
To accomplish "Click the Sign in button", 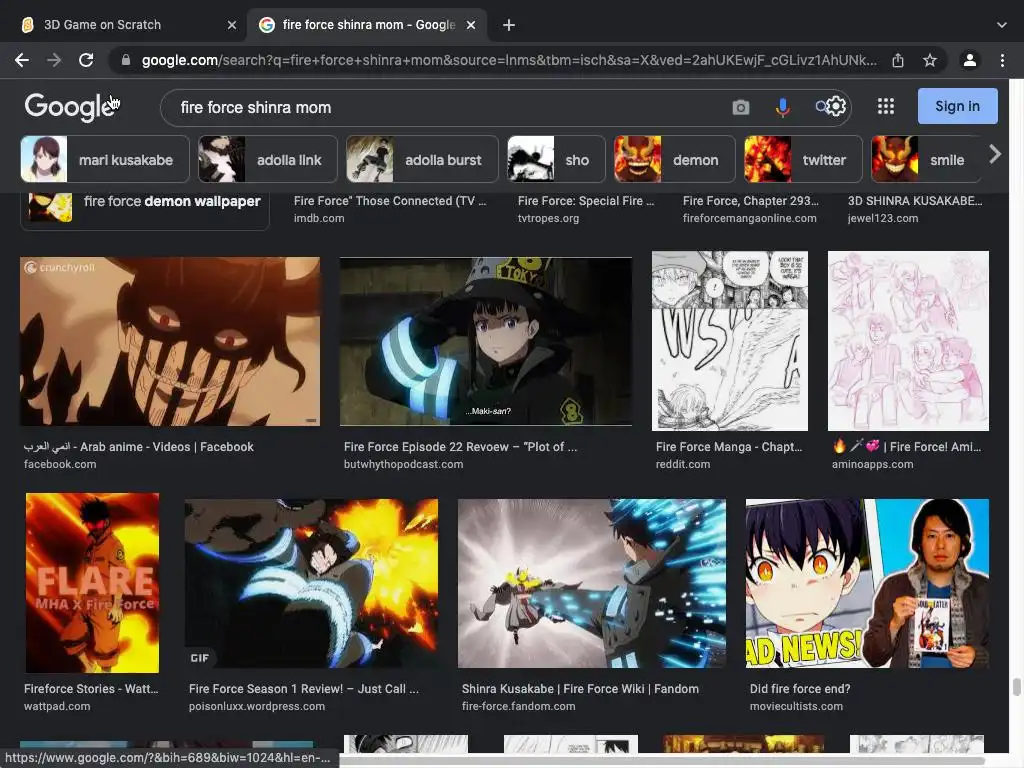I will click(957, 106).
